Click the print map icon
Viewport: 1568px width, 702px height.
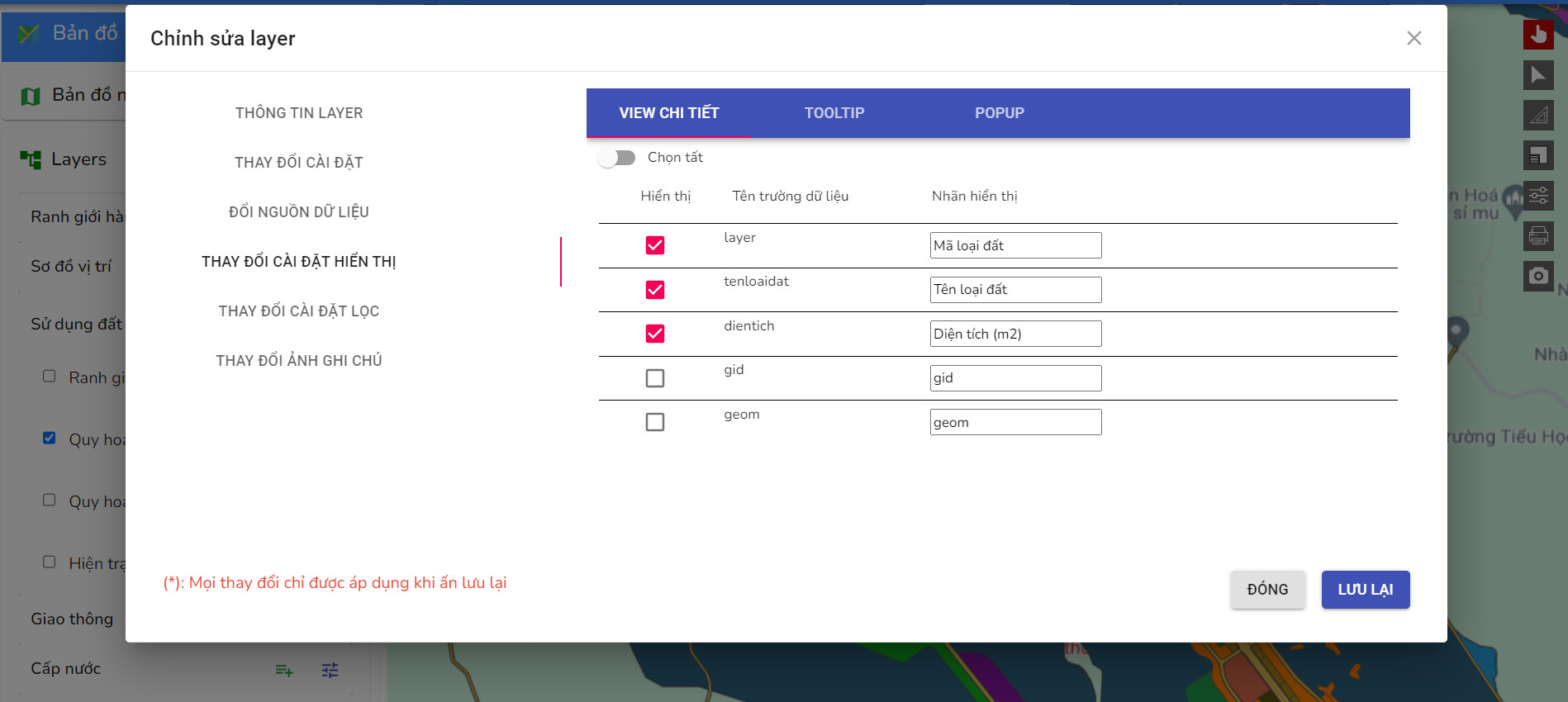click(x=1538, y=236)
